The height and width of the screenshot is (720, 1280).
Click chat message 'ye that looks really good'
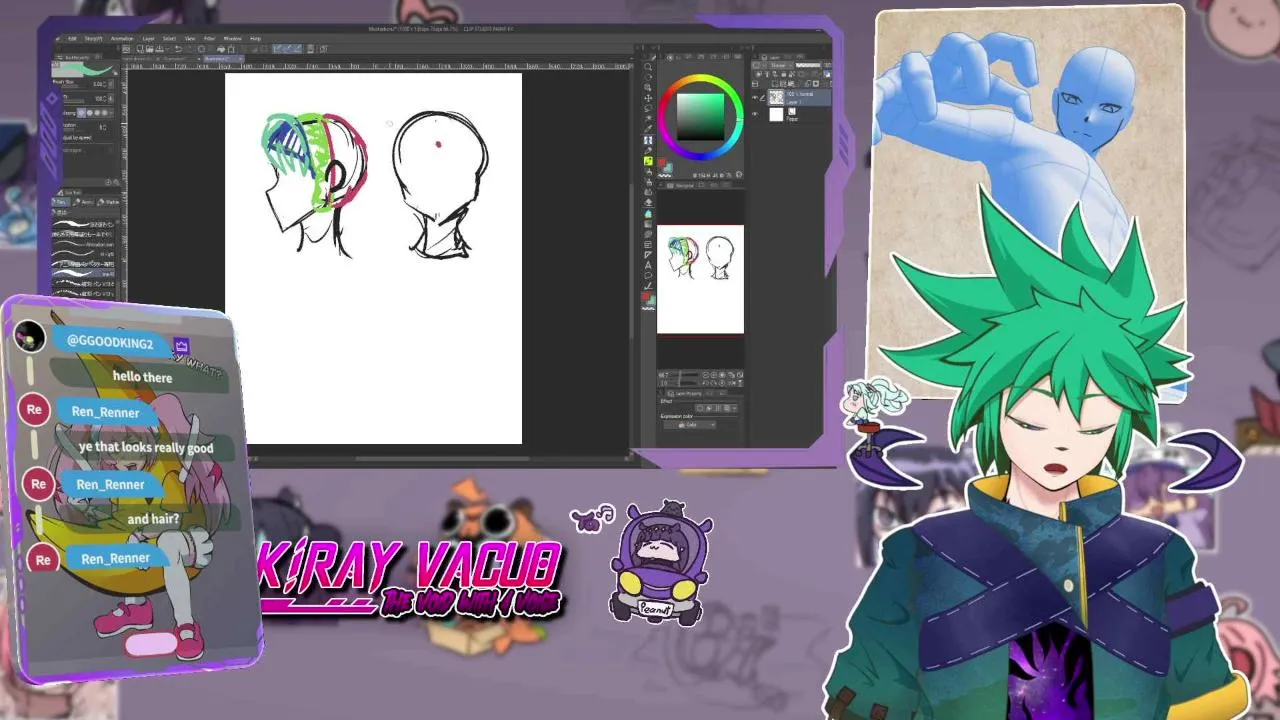coord(146,447)
